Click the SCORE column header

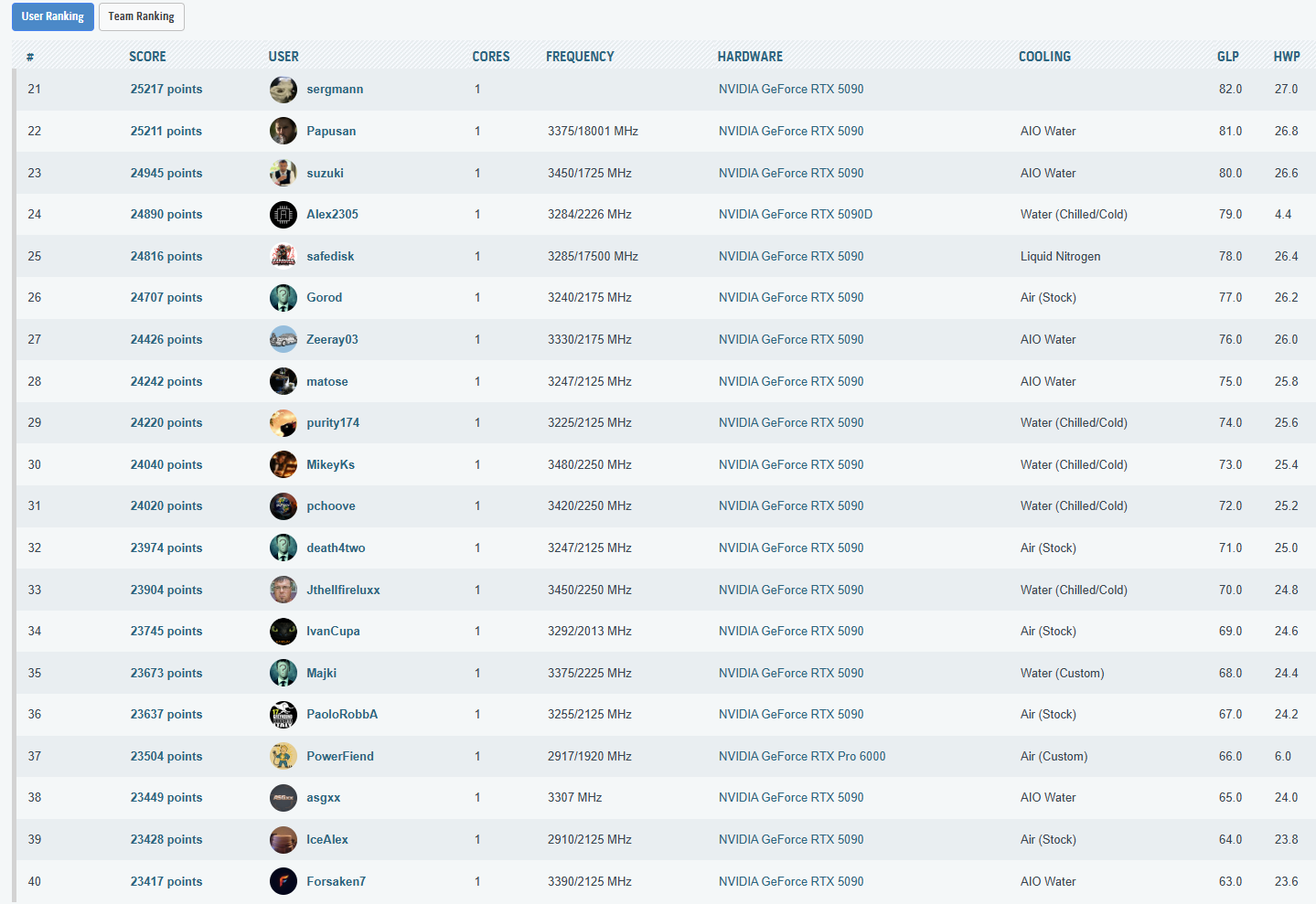147,57
